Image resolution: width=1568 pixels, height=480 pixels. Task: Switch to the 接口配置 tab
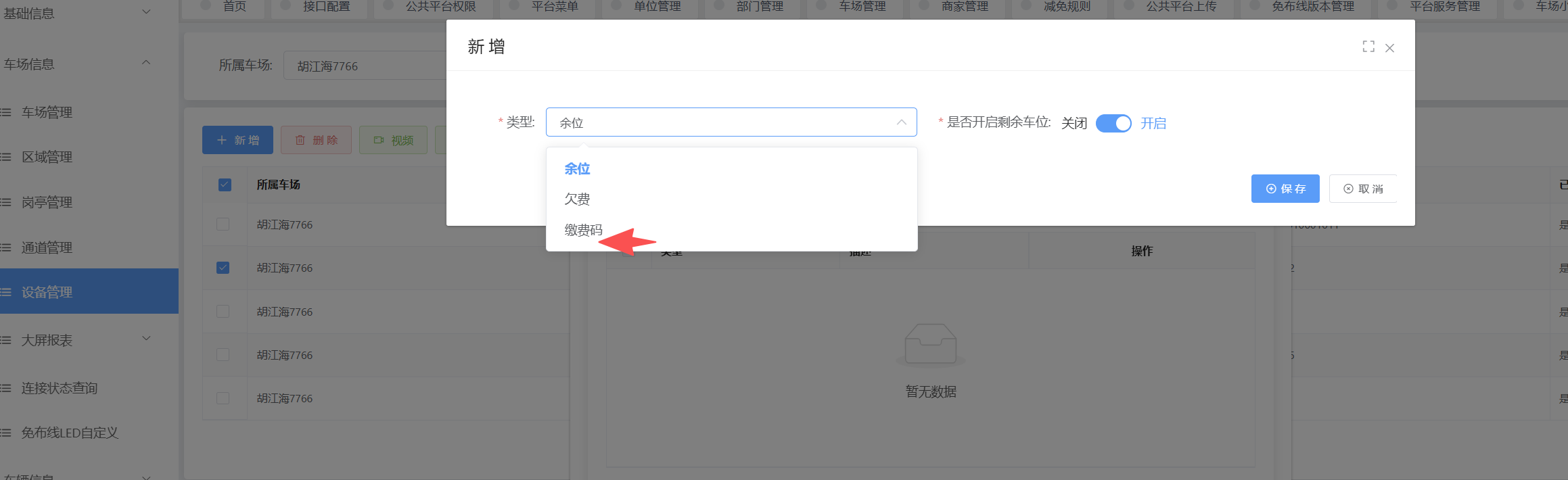pyautogui.click(x=319, y=7)
